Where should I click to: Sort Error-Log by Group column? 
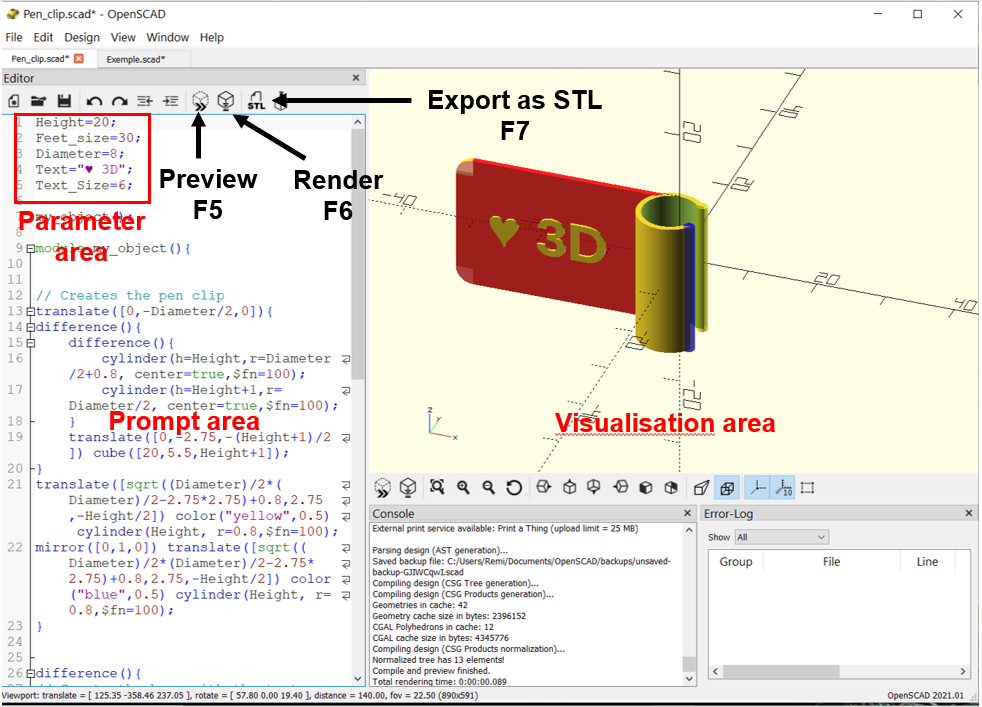coord(736,562)
